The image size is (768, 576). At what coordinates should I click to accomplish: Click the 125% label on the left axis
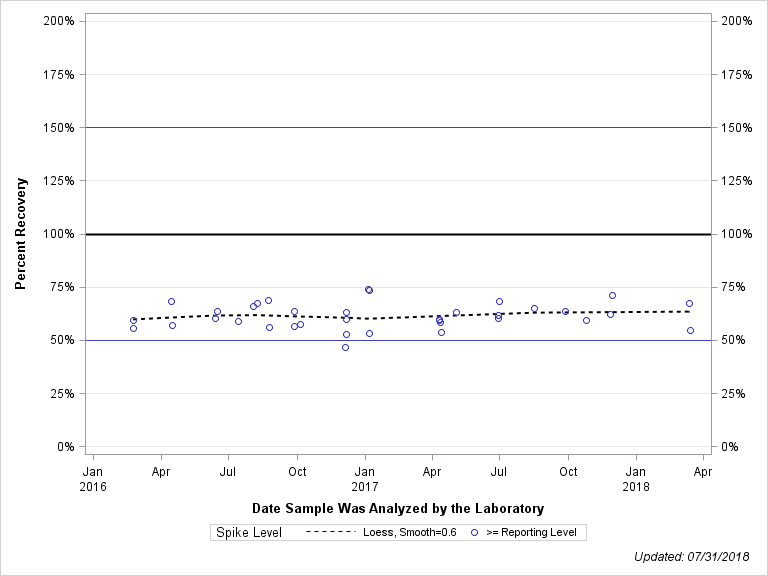pyautogui.click(x=59, y=181)
